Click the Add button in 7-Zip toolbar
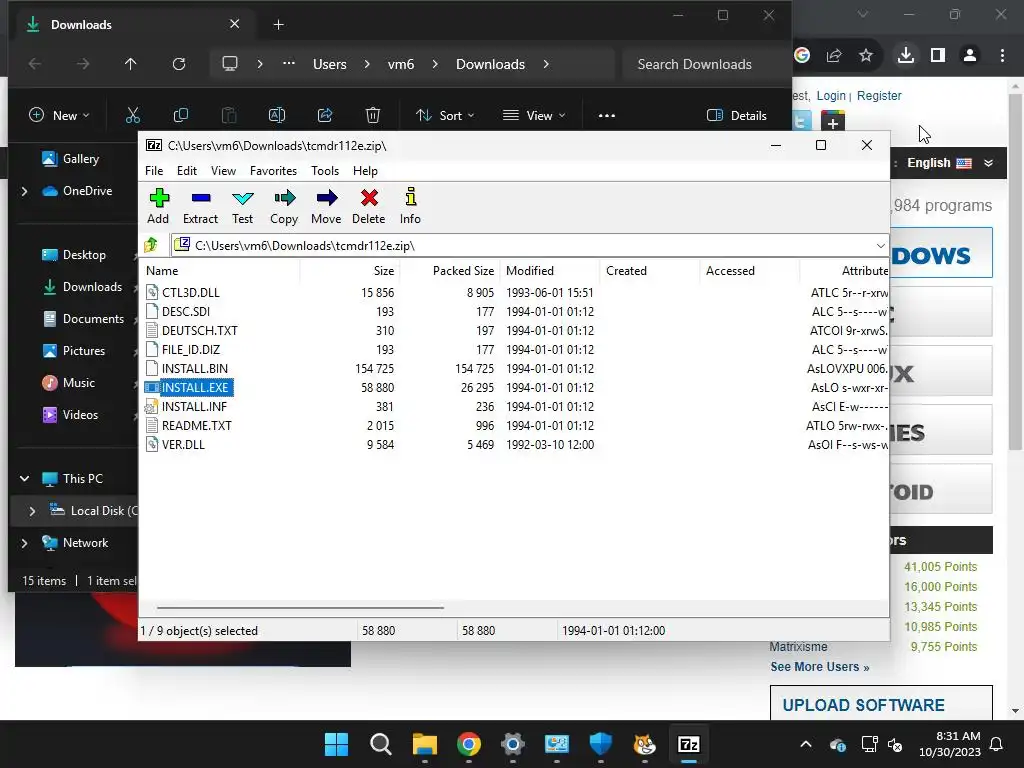The height and width of the screenshot is (768, 1024). tap(158, 206)
